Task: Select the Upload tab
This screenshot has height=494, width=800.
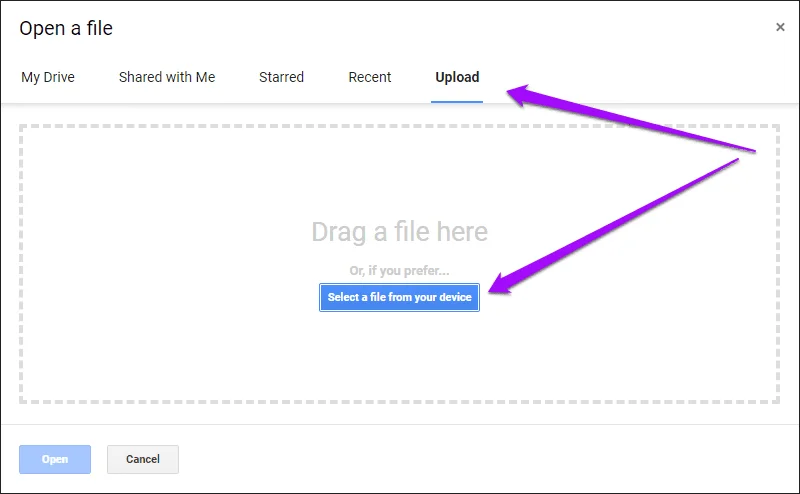Action: [x=457, y=77]
